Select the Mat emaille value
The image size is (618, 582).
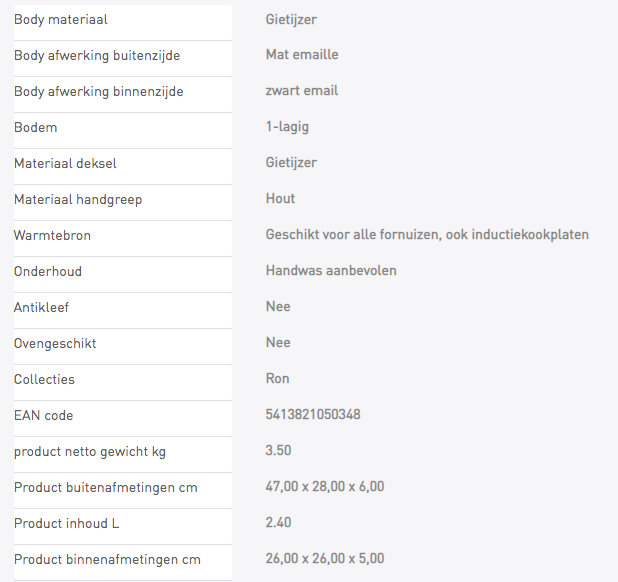[x=302, y=54]
